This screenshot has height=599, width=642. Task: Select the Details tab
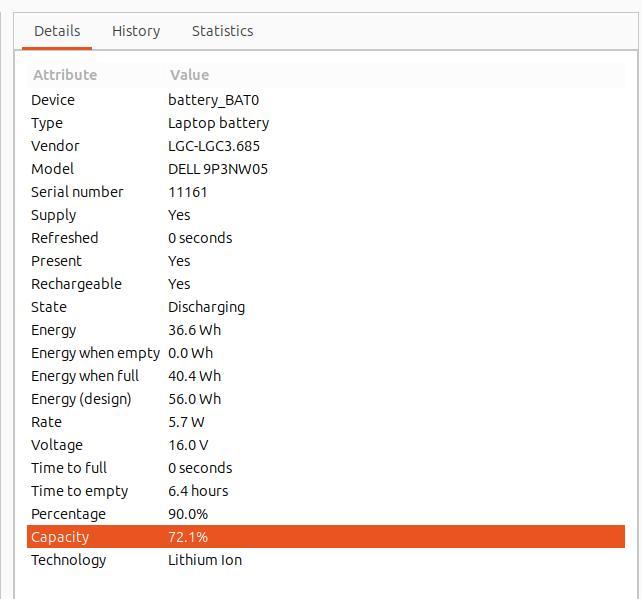[x=57, y=31]
